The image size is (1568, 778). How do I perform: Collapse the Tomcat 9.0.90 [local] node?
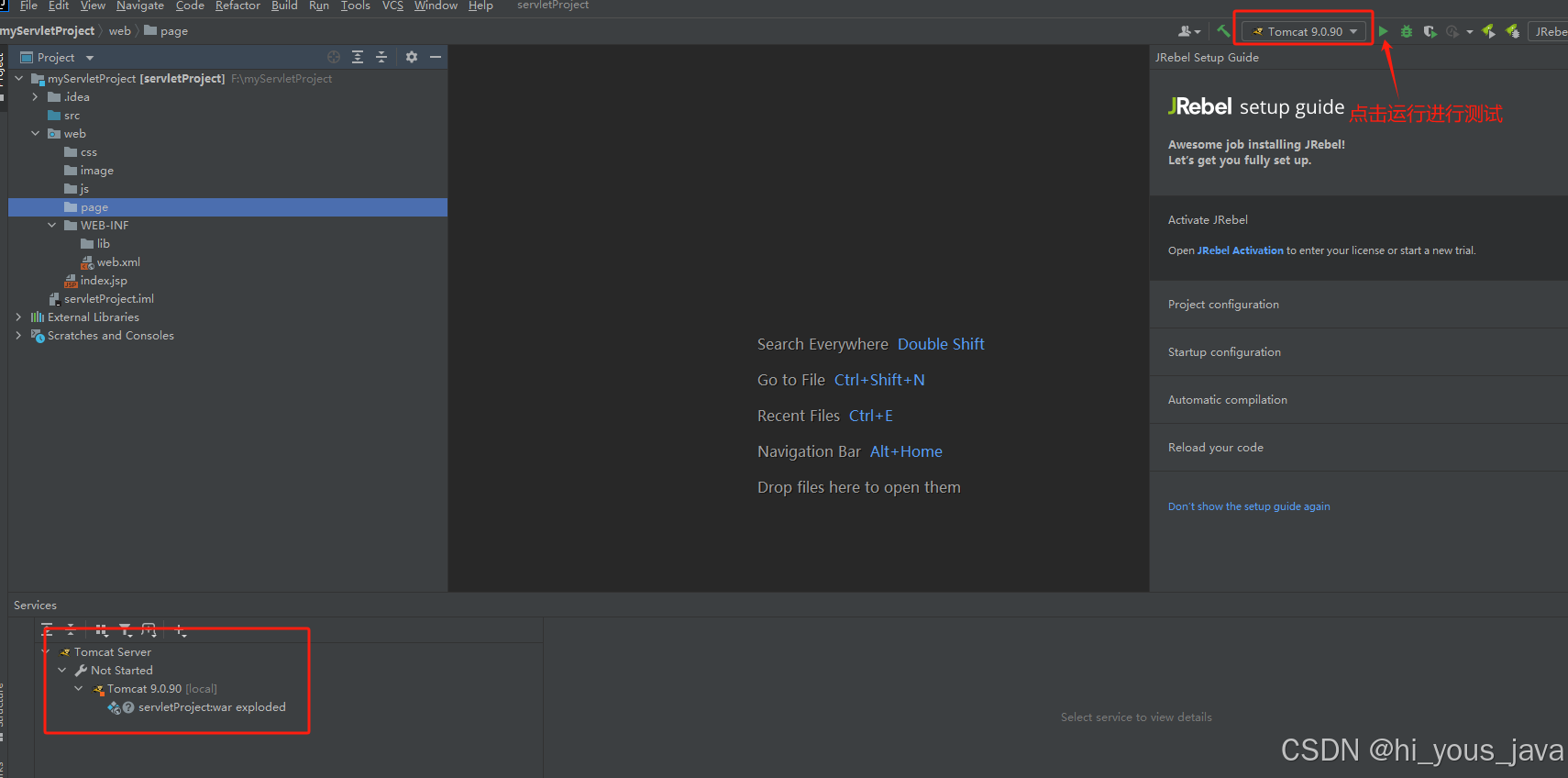(79, 689)
